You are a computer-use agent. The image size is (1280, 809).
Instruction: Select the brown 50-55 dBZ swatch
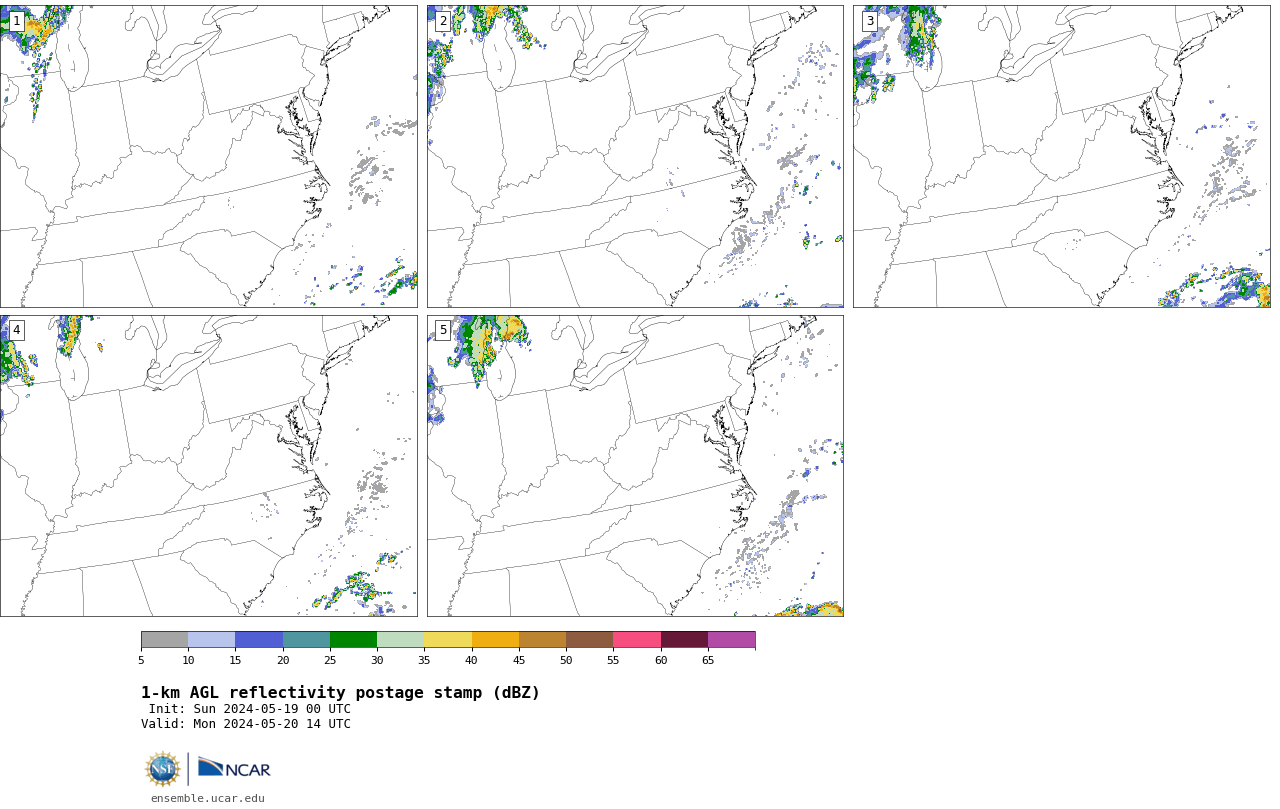pos(589,640)
